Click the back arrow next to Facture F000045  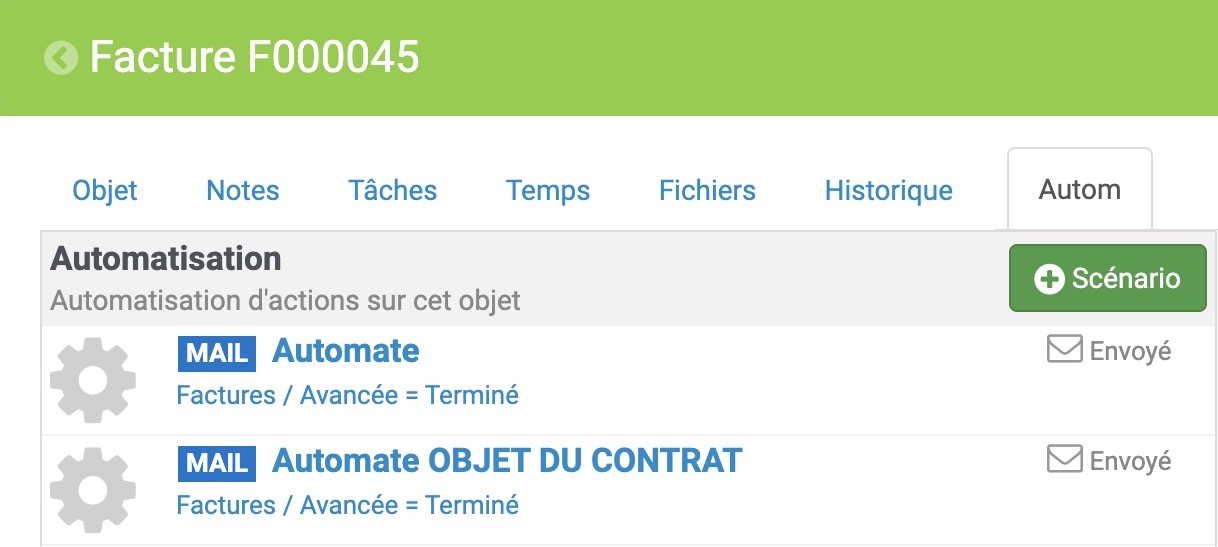pos(61,58)
